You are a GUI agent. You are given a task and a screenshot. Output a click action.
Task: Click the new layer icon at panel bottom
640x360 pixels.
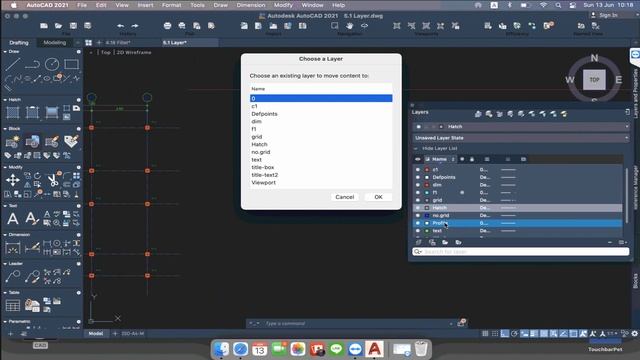point(418,242)
